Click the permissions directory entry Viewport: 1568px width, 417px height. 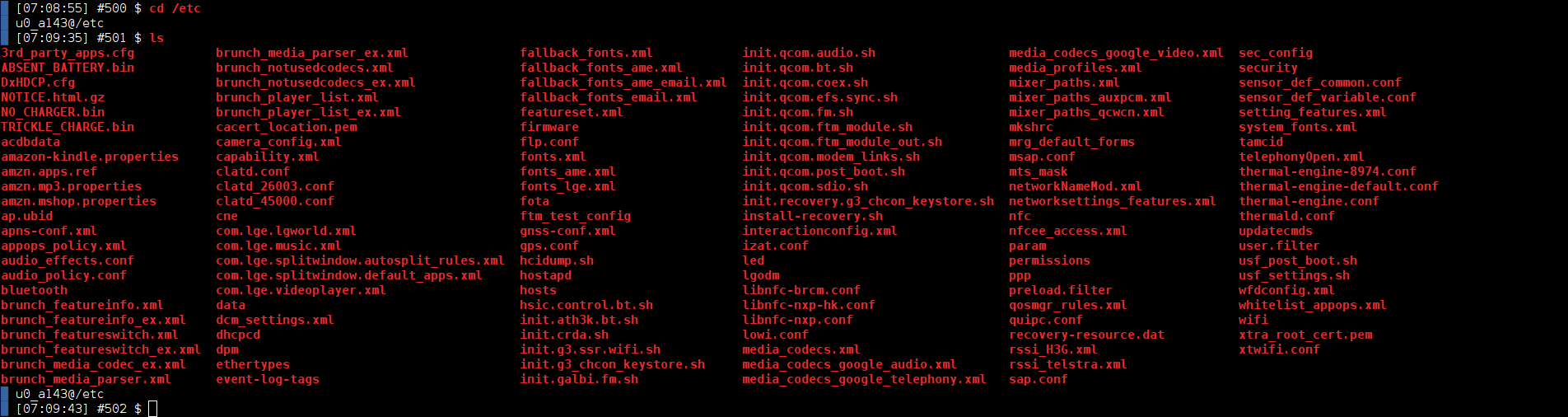[x=1049, y=260]
